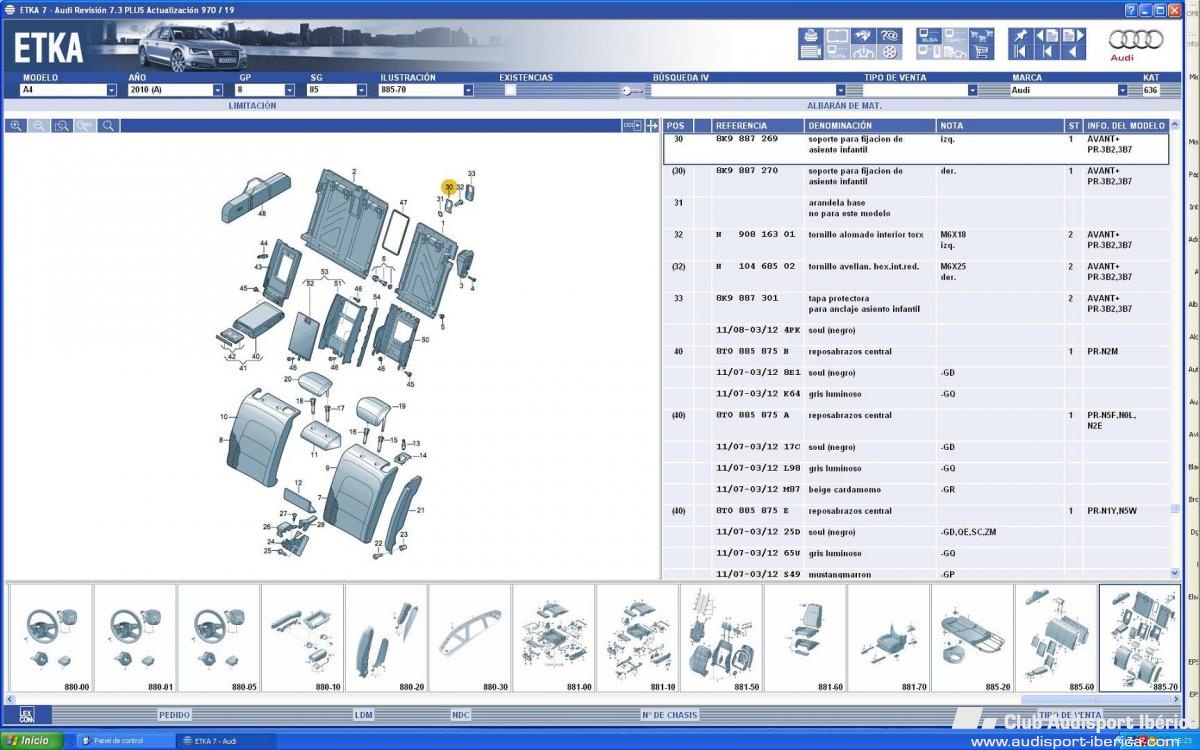
Task: Click the ETKA 7 - Audi taskbar button
Action: [225, 741]
